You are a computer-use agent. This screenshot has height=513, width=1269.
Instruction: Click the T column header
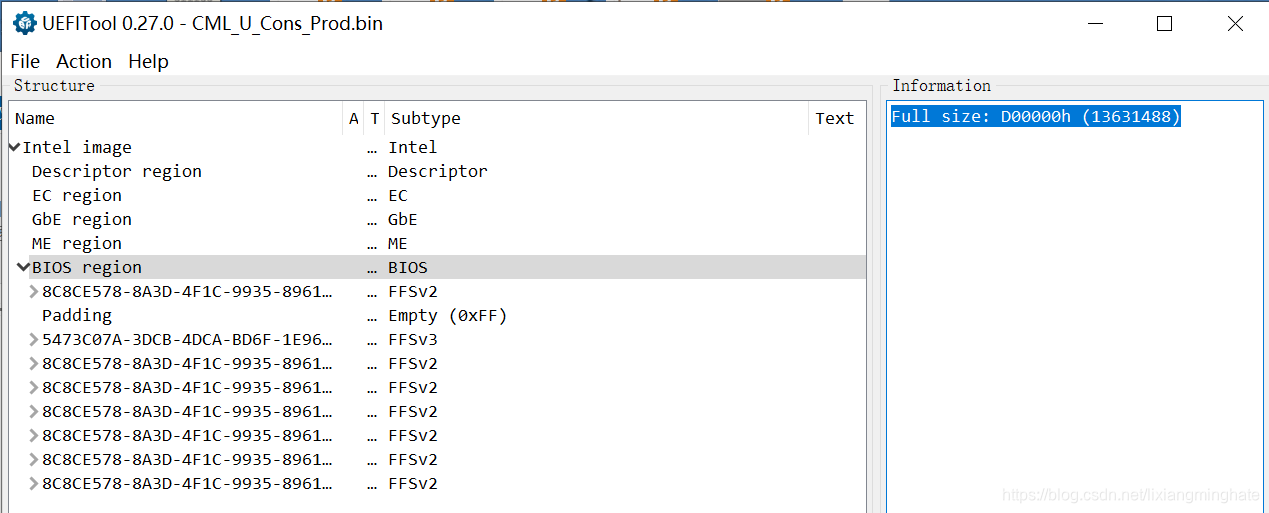[x=374, y=118]
